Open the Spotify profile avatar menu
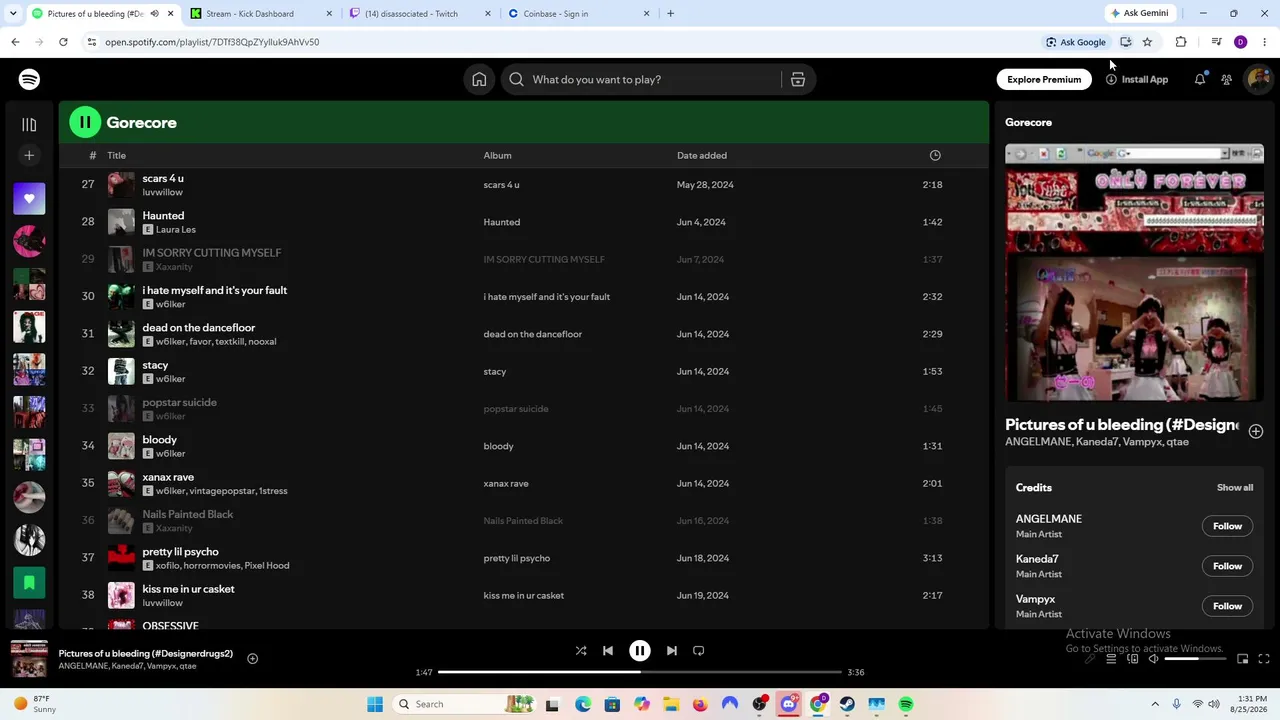 coord(1257,79)
